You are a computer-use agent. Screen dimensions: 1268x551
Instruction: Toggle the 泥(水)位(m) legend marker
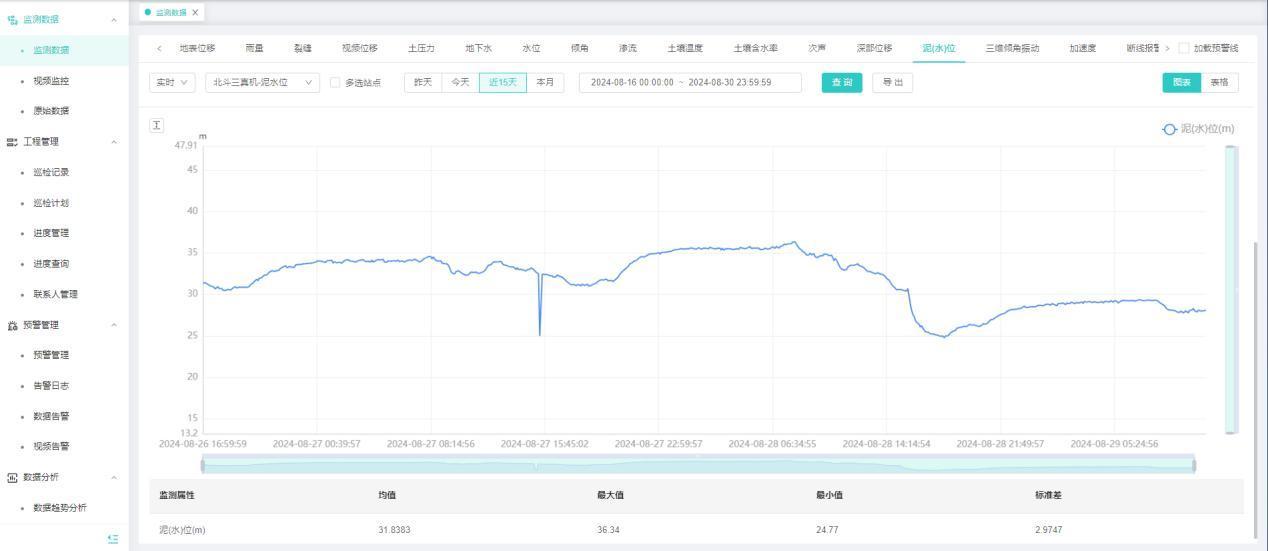click(x=1169, y=129)
